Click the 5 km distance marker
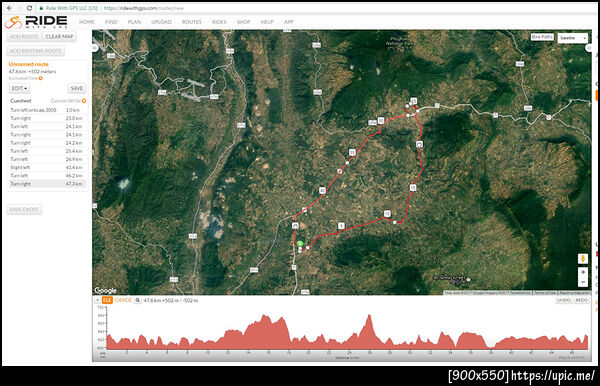 coord(341,226)
